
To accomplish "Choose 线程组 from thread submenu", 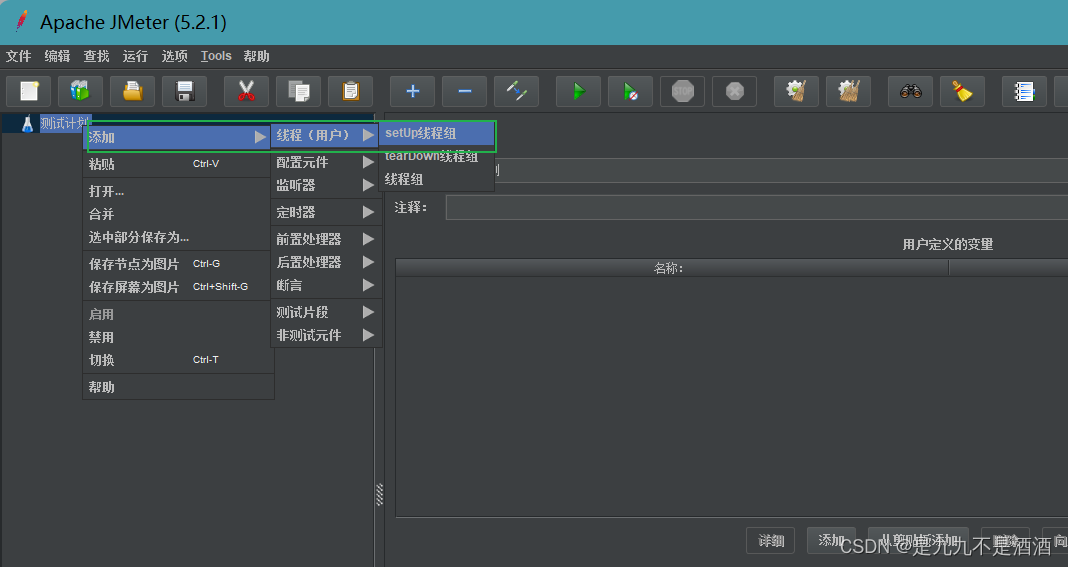I will point(437,179).
